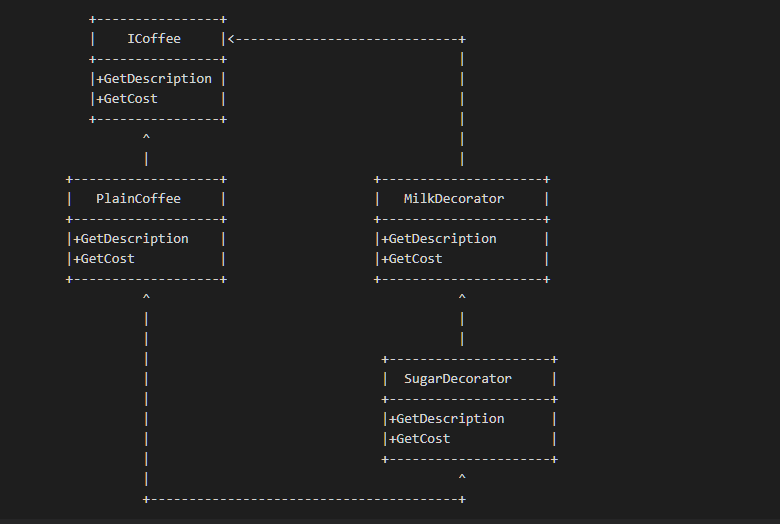Click the caret arrow beneath the PlainCoffee box

coord(146,297)
